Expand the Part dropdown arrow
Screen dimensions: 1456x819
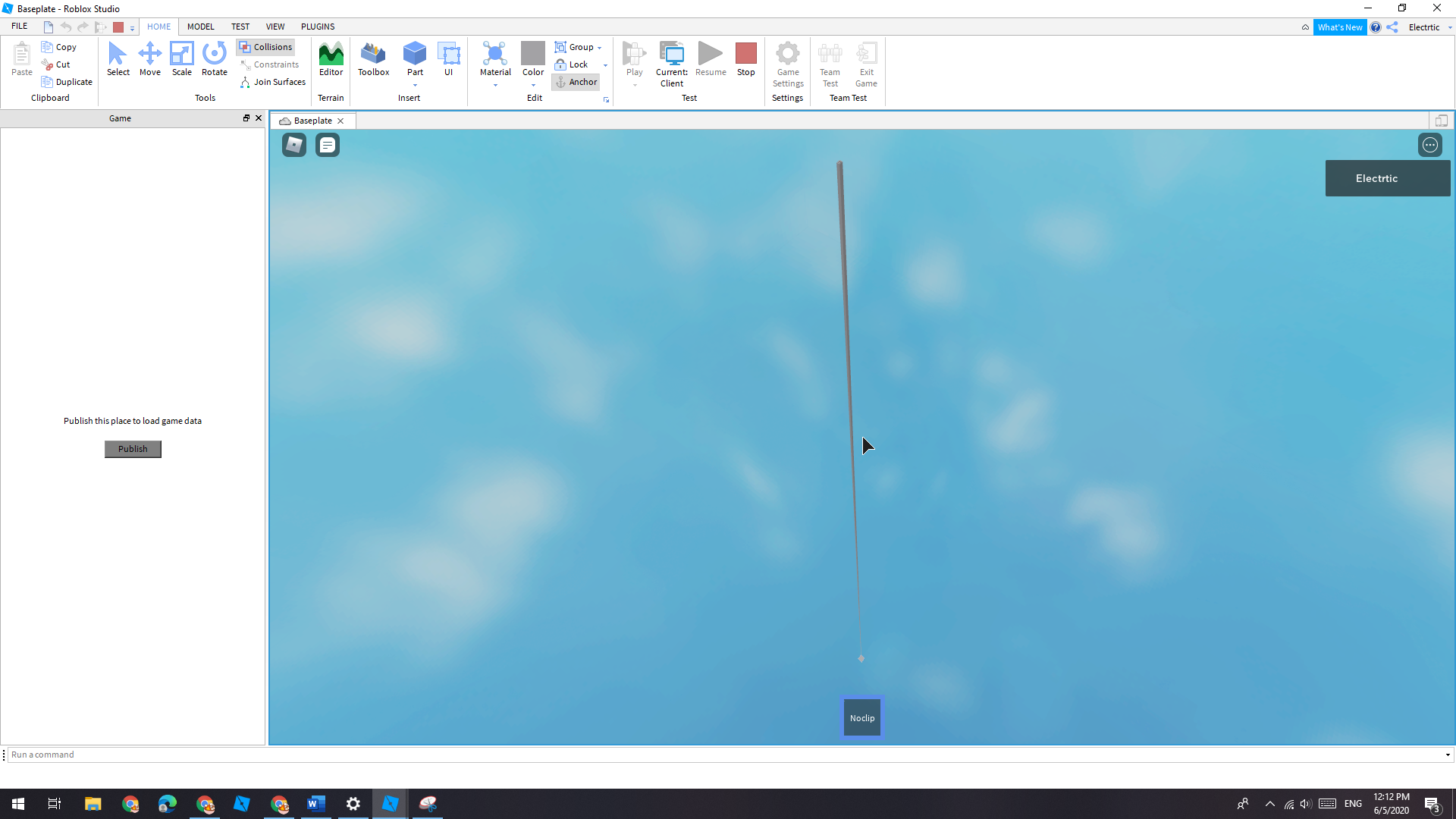click(x=415, y=85)
